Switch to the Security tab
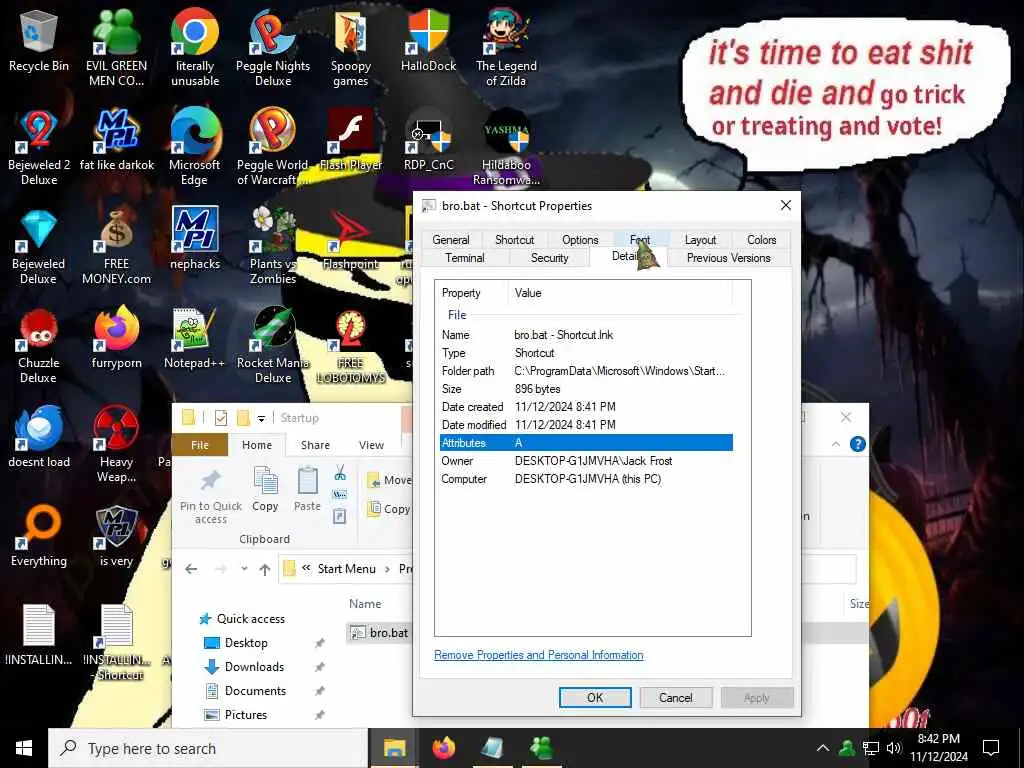The height and width of the screenshot is (768, 1024). coord(550,258)
